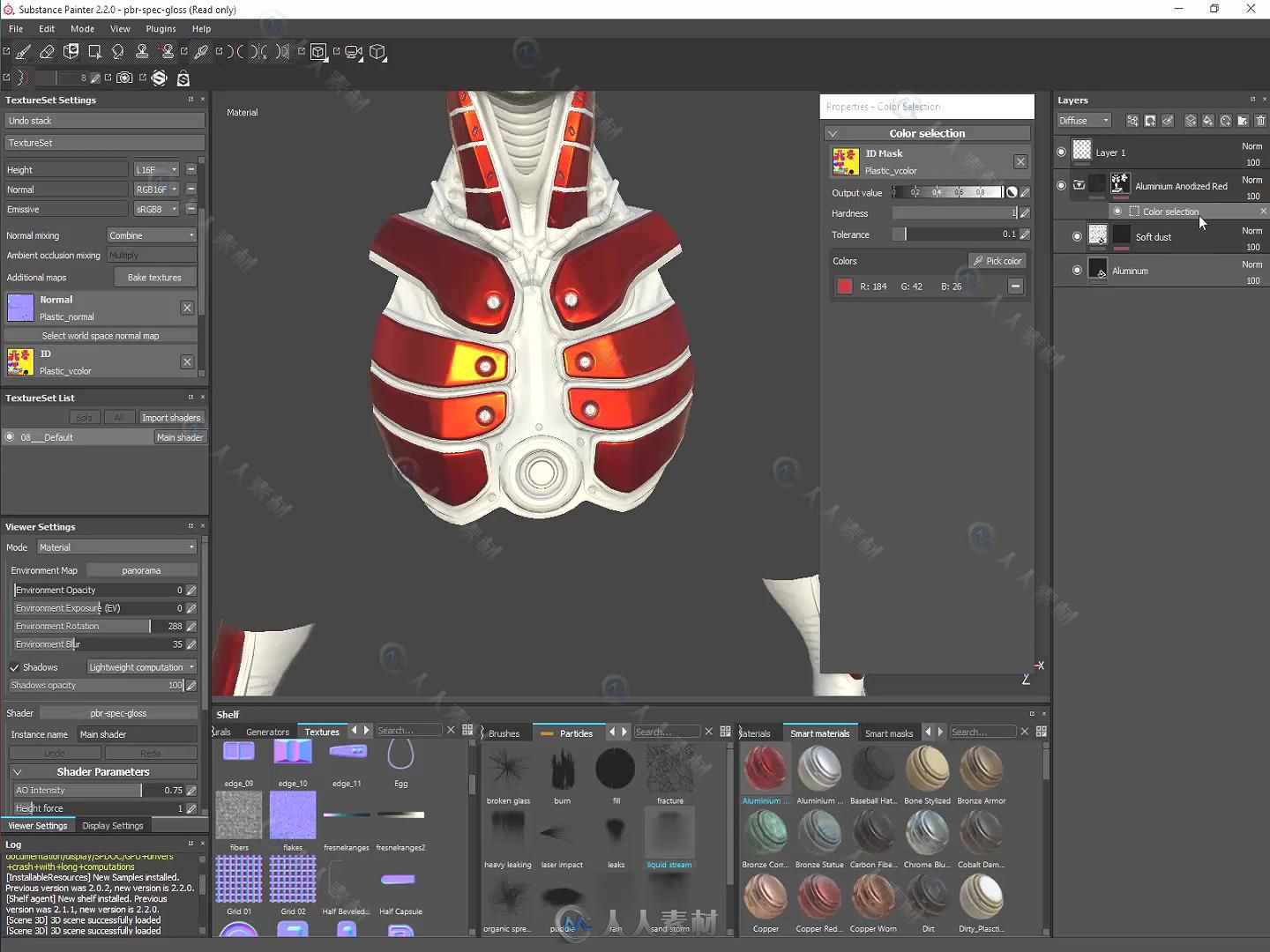1270x952 pixels.
Task: Open Substance Source shop icon
Action: [183, 78]
